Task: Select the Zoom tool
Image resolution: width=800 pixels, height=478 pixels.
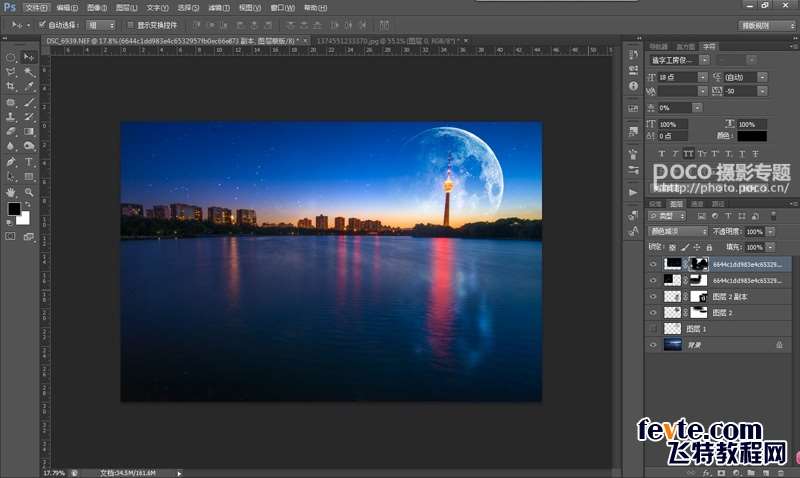Action: [29, 192]
